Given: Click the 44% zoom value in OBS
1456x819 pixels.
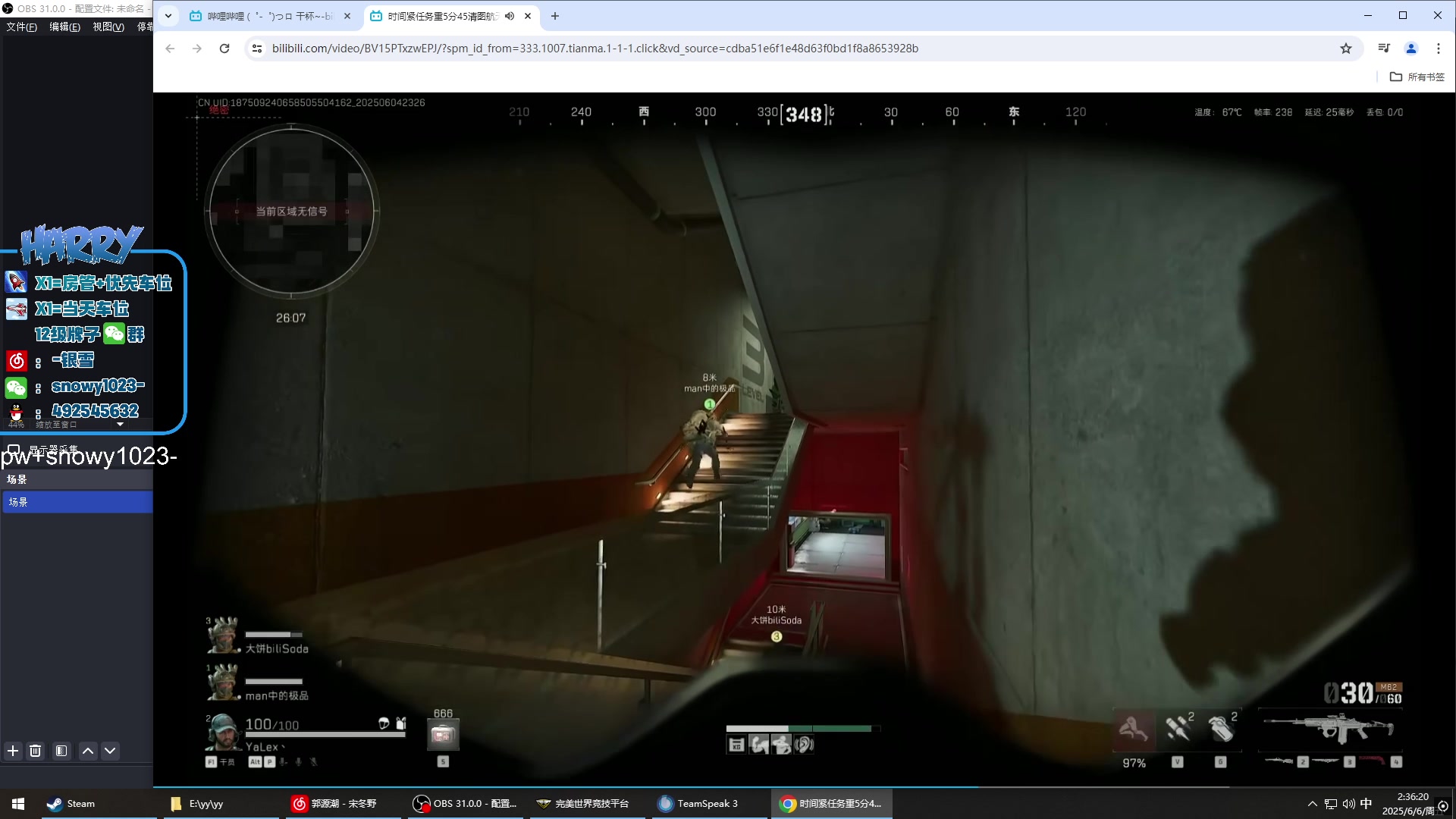Looking at the screenshot, I should tap(16, 425).
